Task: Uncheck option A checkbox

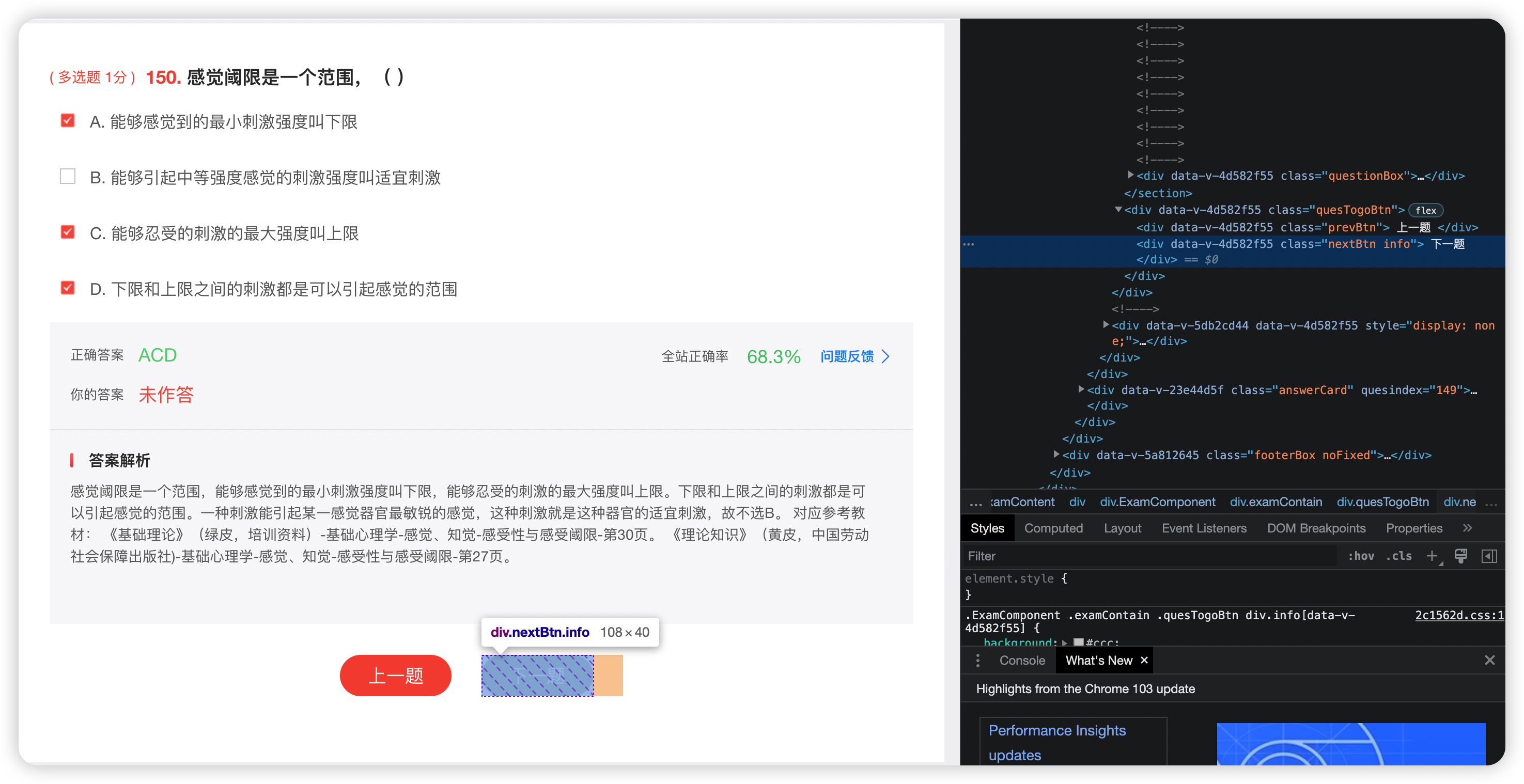Action: pos(68,121)
